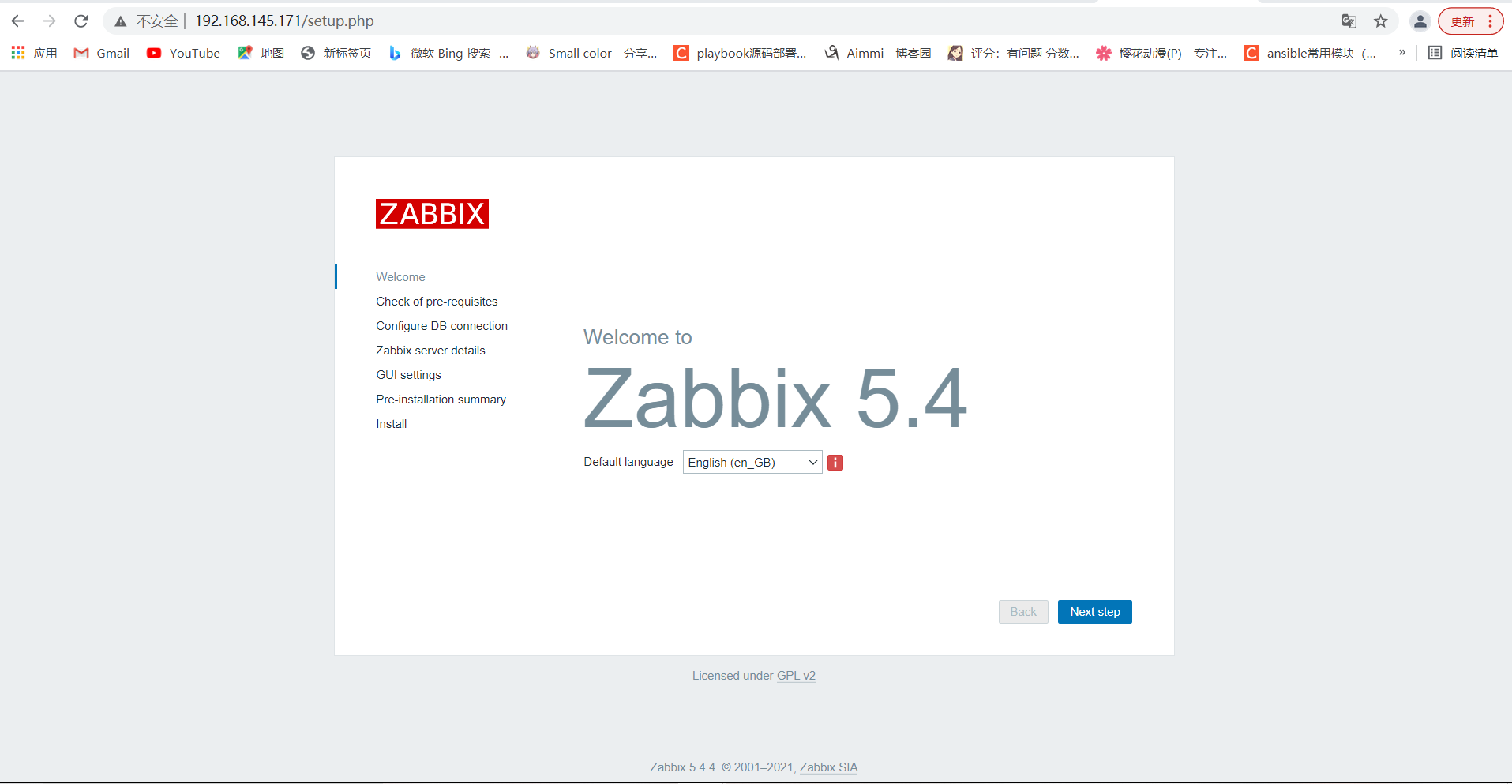Image resolution: width=1512 pixels, height=784 pixels.
Task: Open the apps grid shortcut
Action: (x=34, y=53)
